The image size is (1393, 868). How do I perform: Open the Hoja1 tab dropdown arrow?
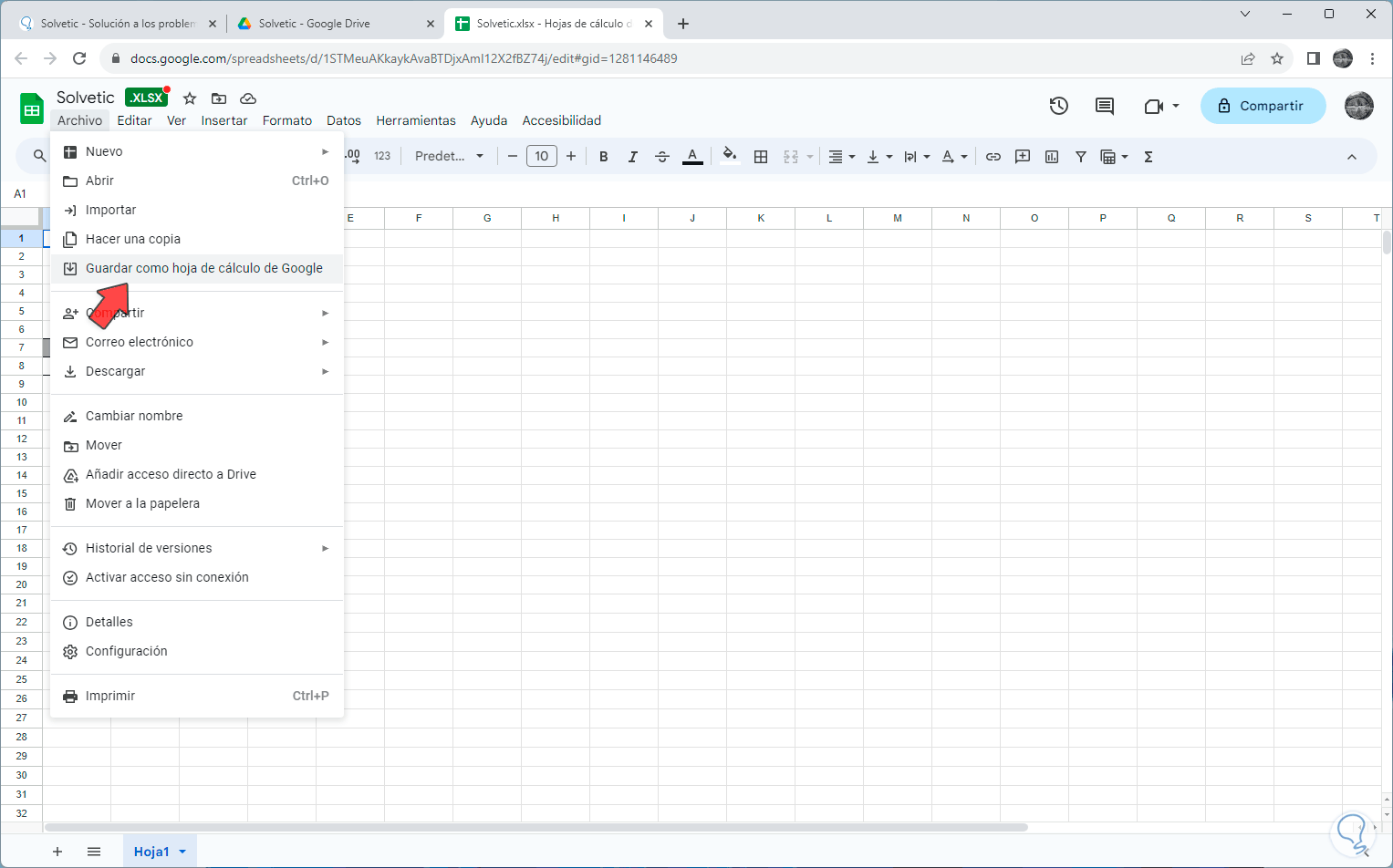pyautogui.click(x=182, y=852)
